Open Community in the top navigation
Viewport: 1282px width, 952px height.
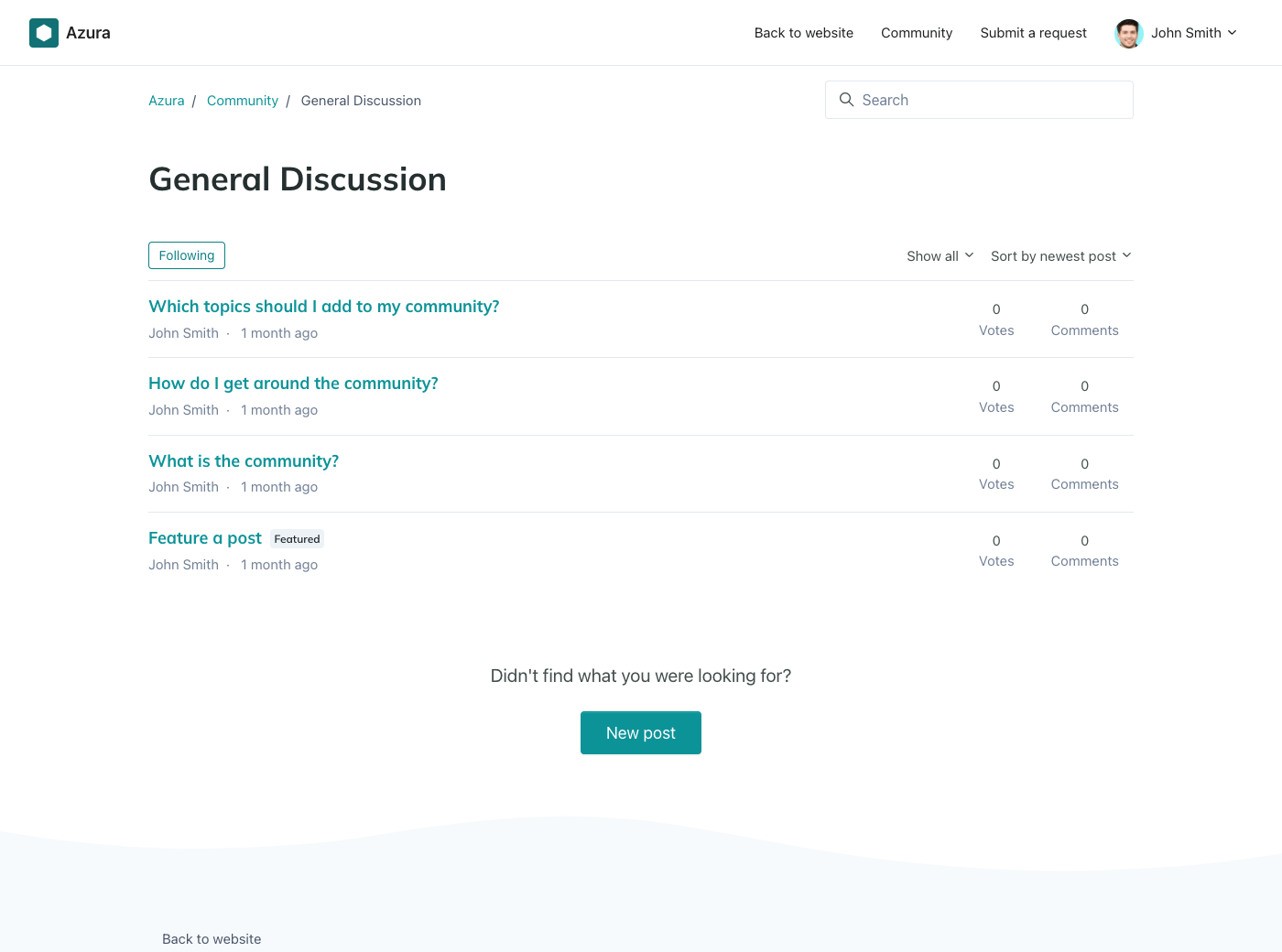pos(916,33)
